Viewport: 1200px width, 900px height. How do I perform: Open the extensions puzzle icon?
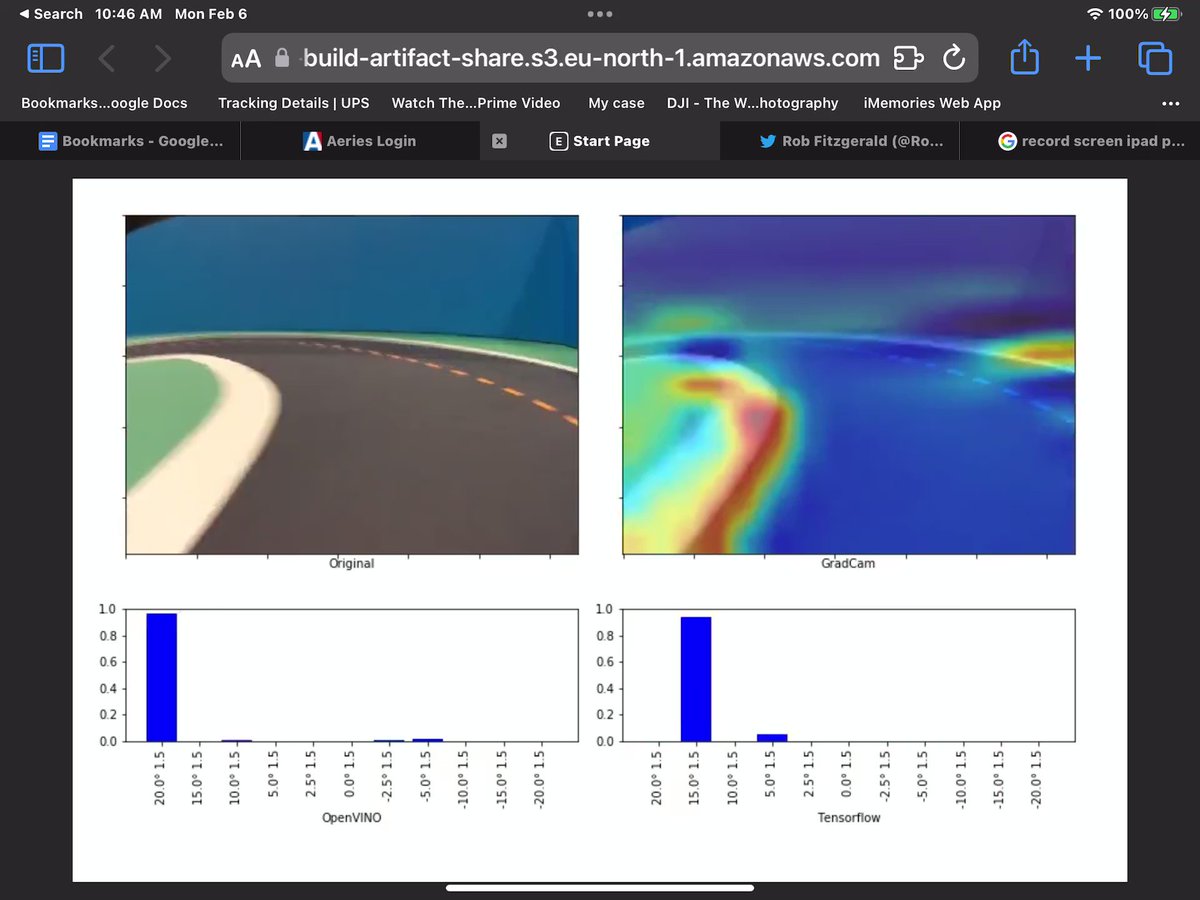(907, 58)
